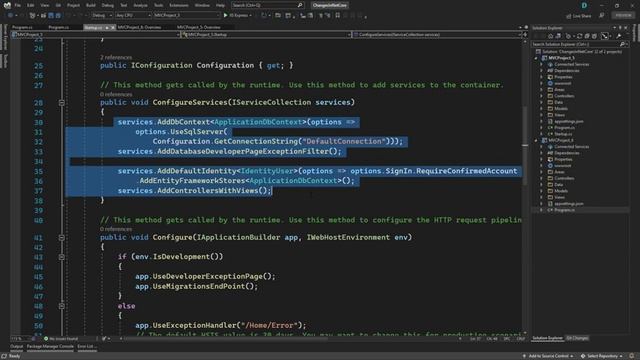Click the Search (Ctrl+Q) box
640x360 pixels.
pos(267,5)
